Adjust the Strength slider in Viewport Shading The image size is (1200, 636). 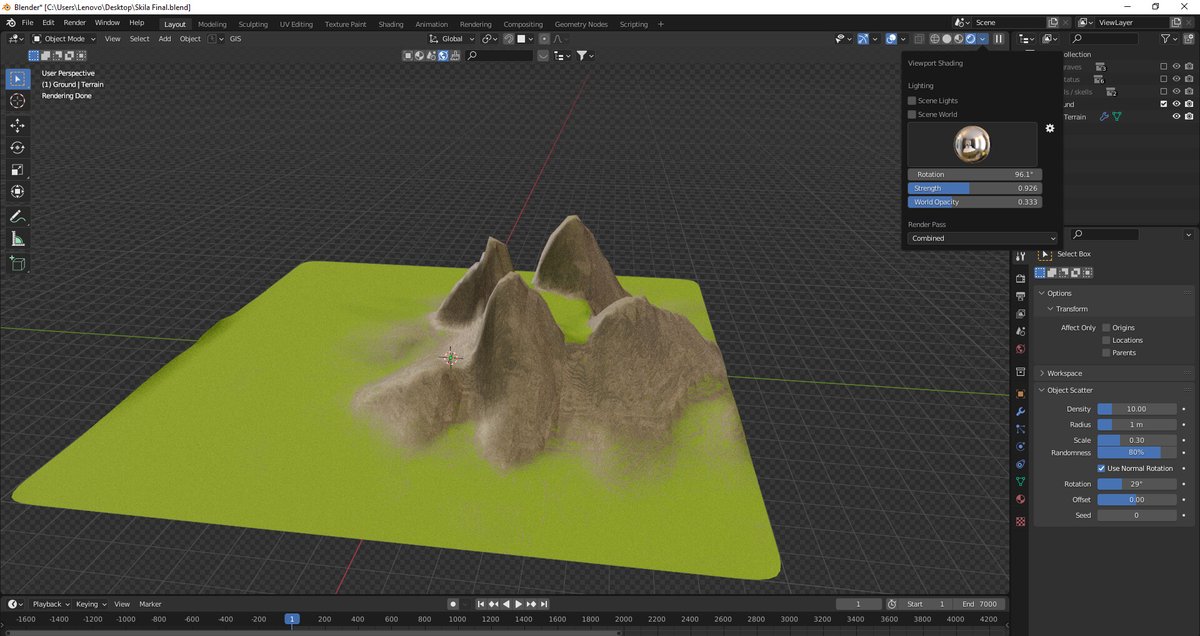pyautogui.click(x=975, y=188)
